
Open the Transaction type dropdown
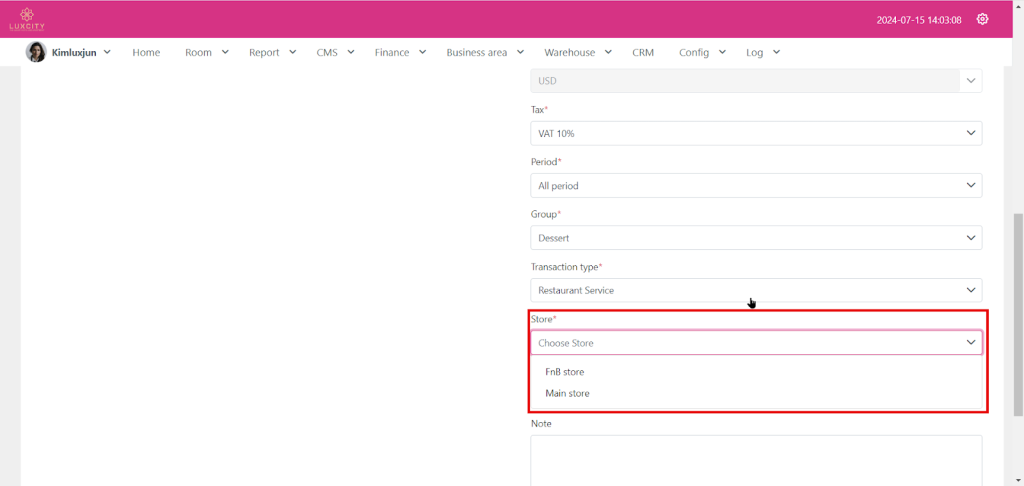click(x=755, y=290)
